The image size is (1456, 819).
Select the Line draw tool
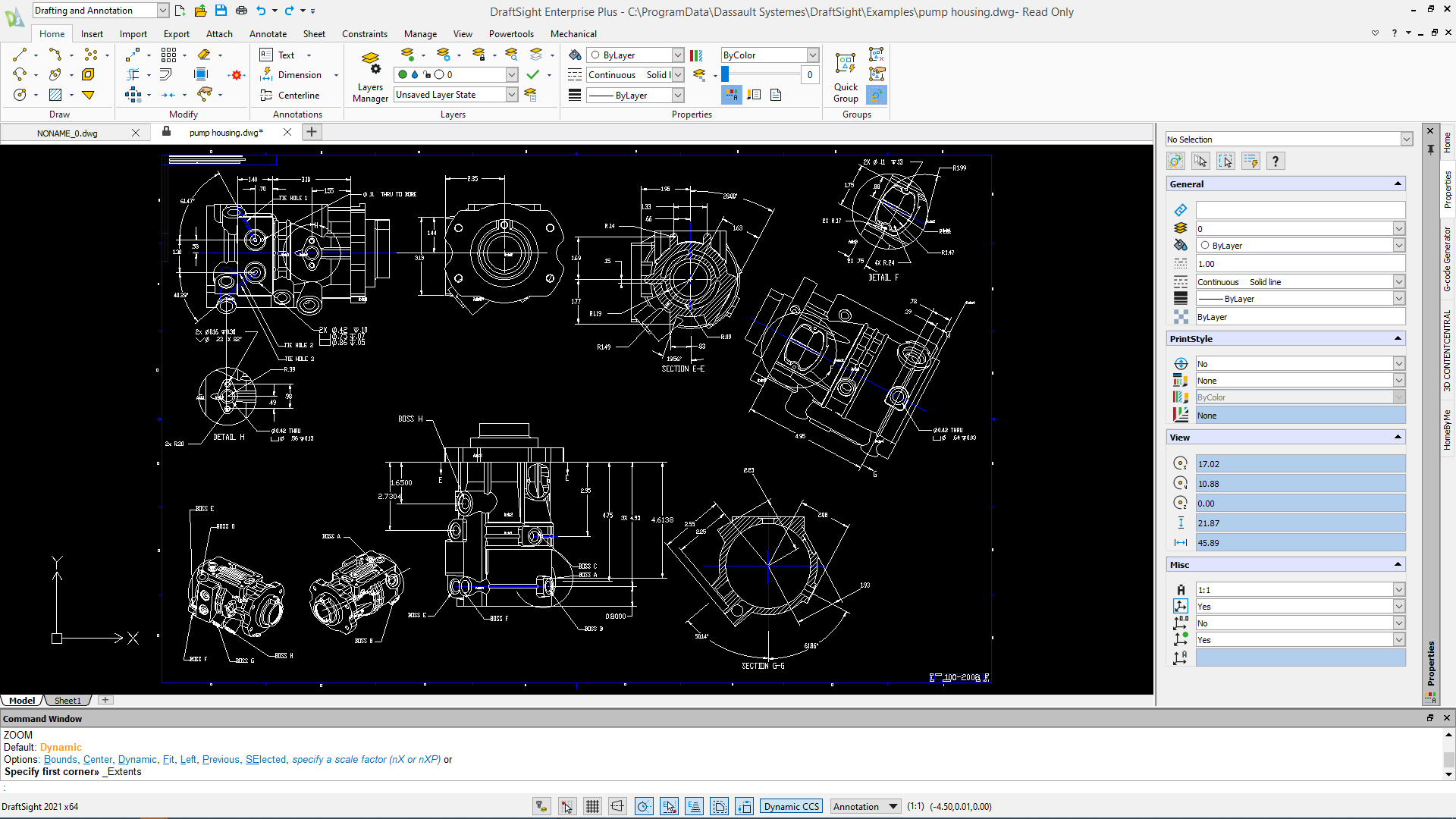click(x=20, y=55)
